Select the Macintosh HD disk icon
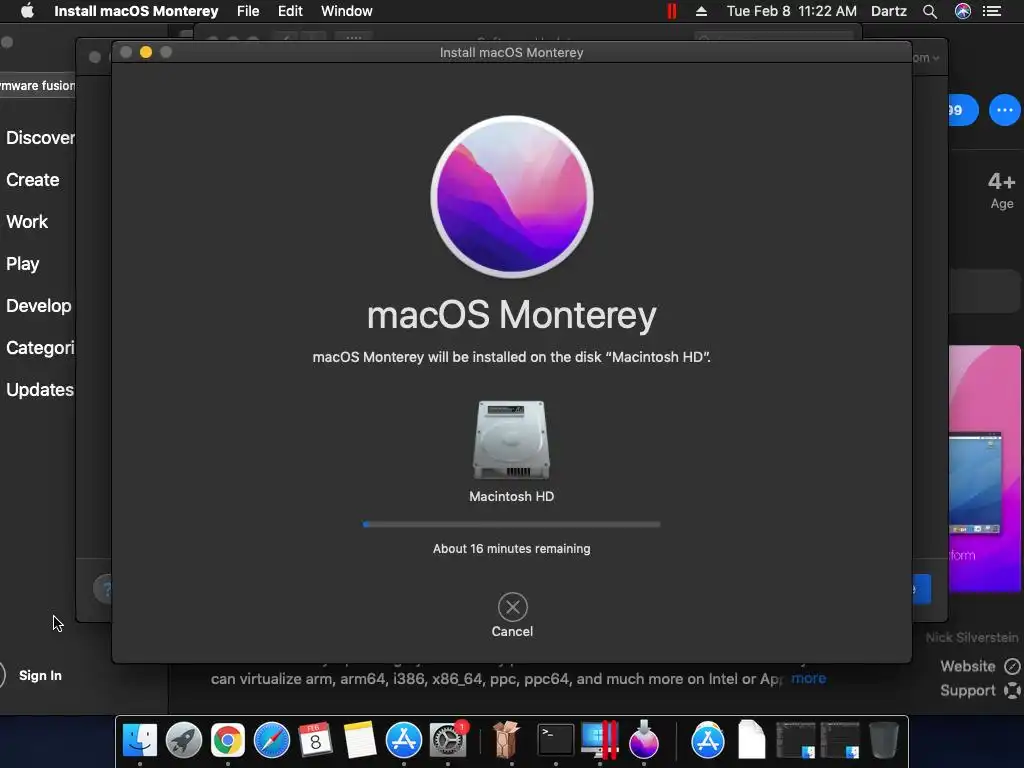The width and height of the screenshot is (1024, 768). 511,440
